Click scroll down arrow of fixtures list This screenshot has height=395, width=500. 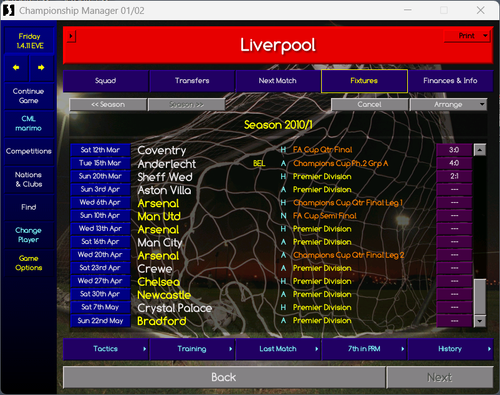480,321
